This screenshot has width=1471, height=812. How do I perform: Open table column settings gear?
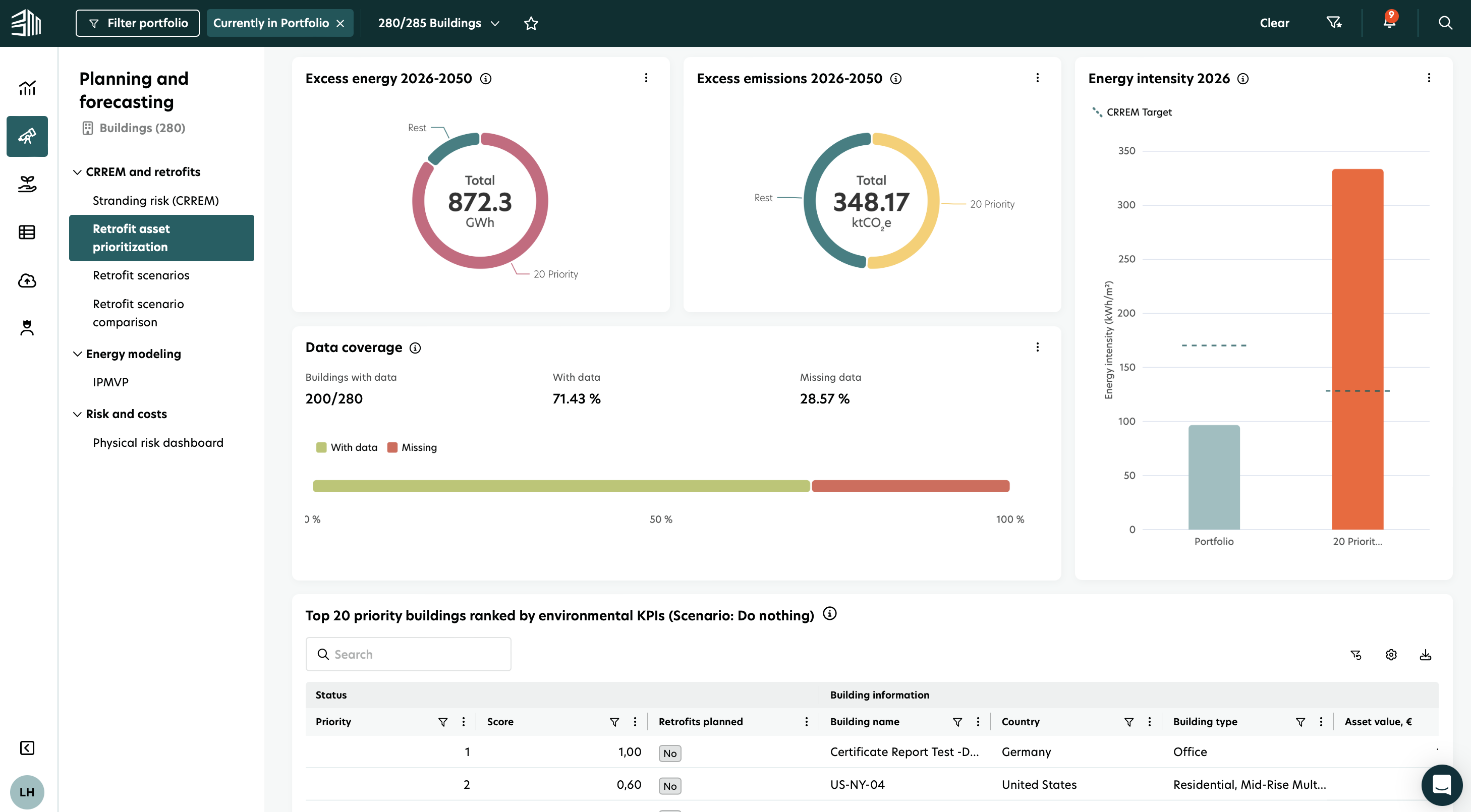[x=1391, y=655]
